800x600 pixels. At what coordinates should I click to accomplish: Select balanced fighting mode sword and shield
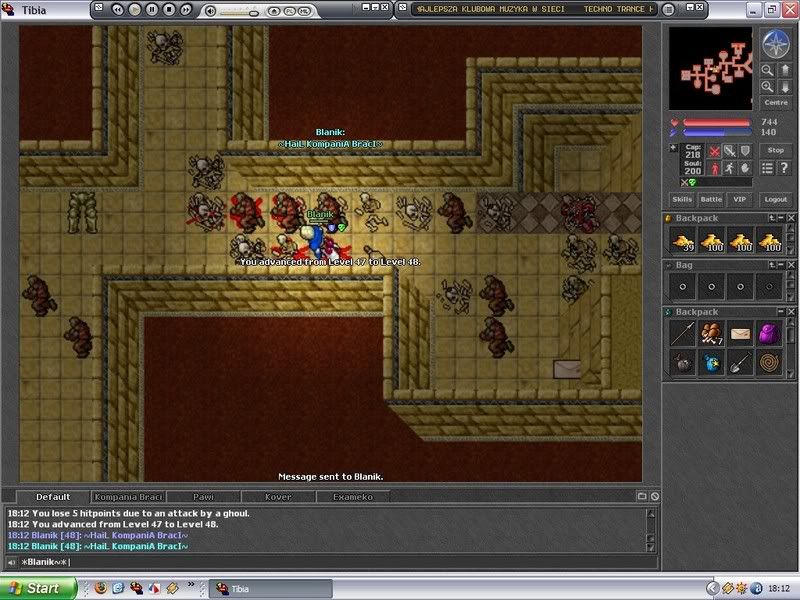point(730,151)
